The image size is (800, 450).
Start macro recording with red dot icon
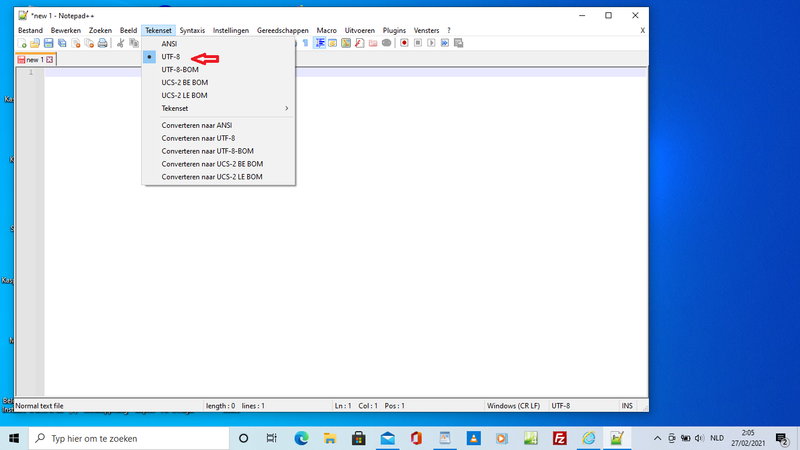[x=404, y=43]
